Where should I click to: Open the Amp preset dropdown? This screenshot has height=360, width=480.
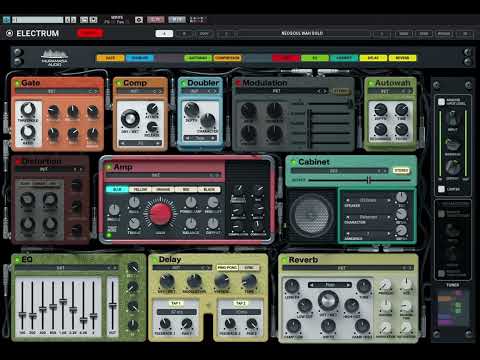164,175
